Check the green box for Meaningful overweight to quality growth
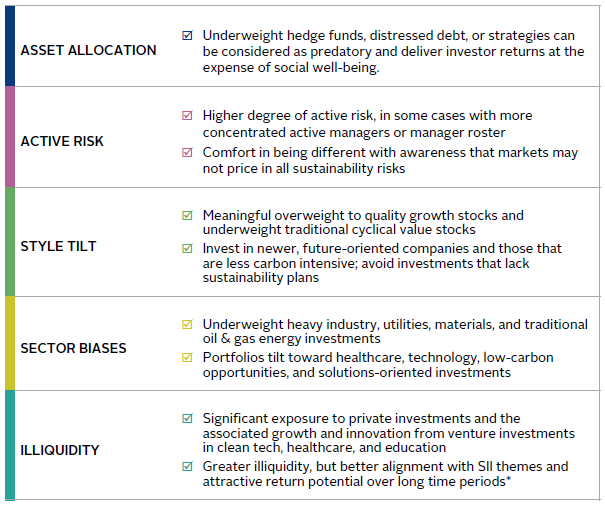This screenshot has height=506, width=605. pyautogui.click(x=187, y=215)
